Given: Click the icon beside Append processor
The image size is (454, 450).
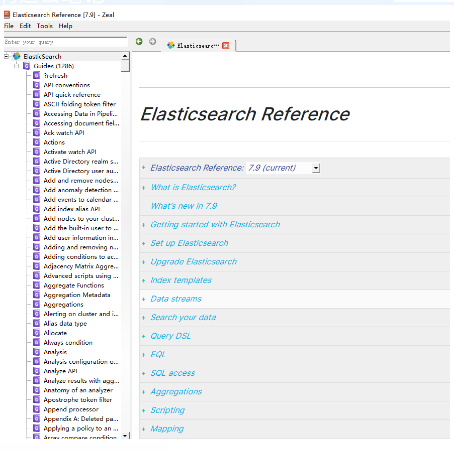Looking at the screenshot, I should (x=36, y=409).
